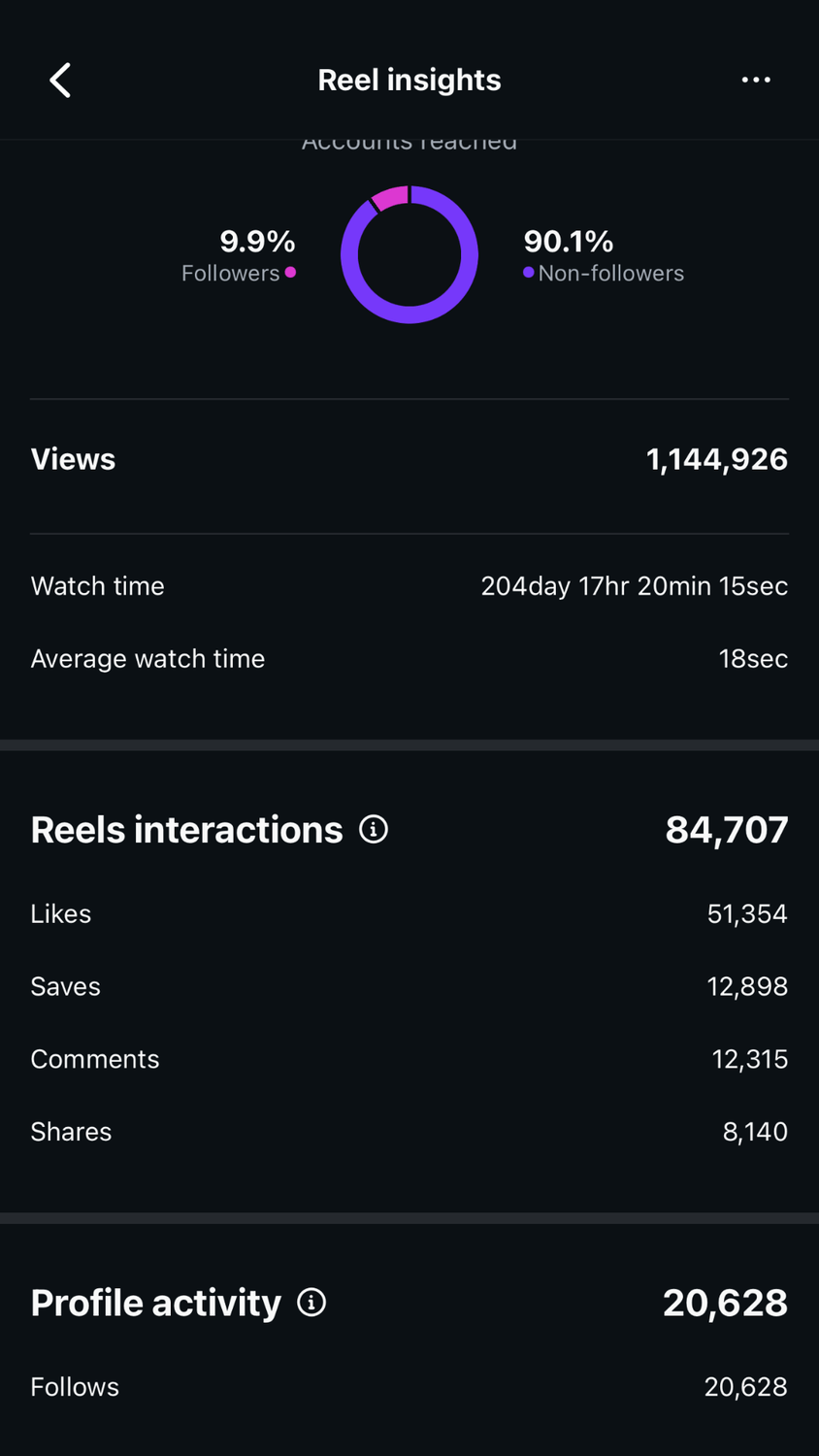Click the Reels interactions heading

(x=186, y=830)
